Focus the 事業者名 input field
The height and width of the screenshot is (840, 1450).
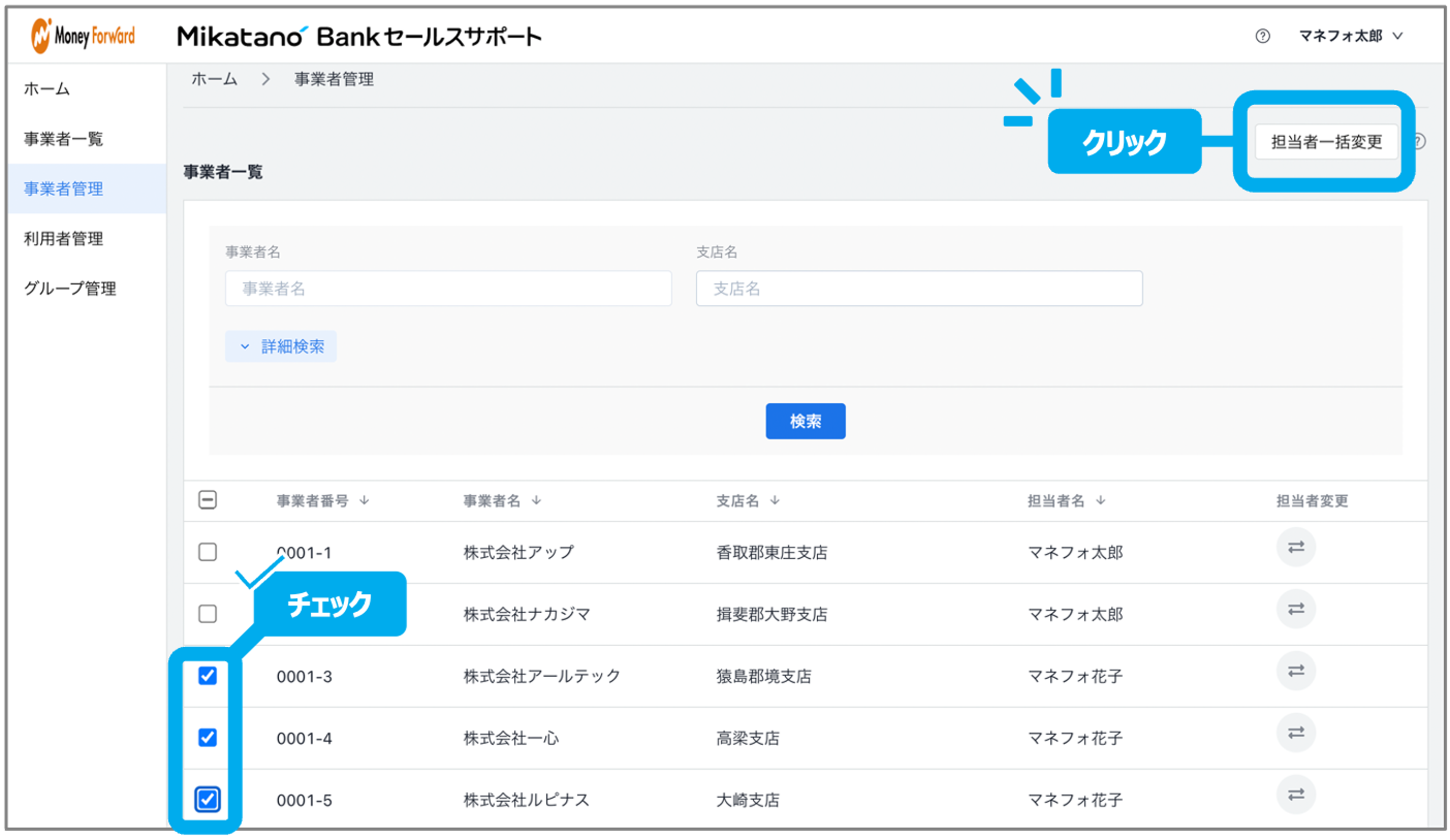449,288
